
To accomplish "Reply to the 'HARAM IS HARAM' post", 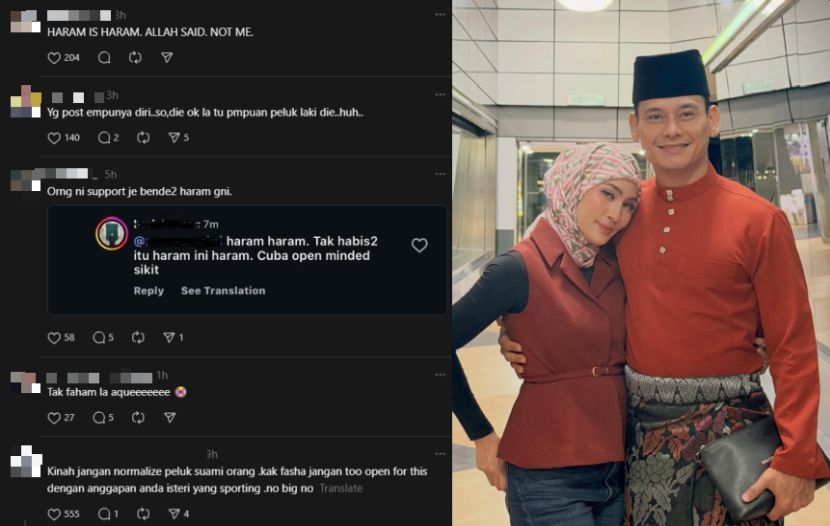I will (x=104, y=58).
